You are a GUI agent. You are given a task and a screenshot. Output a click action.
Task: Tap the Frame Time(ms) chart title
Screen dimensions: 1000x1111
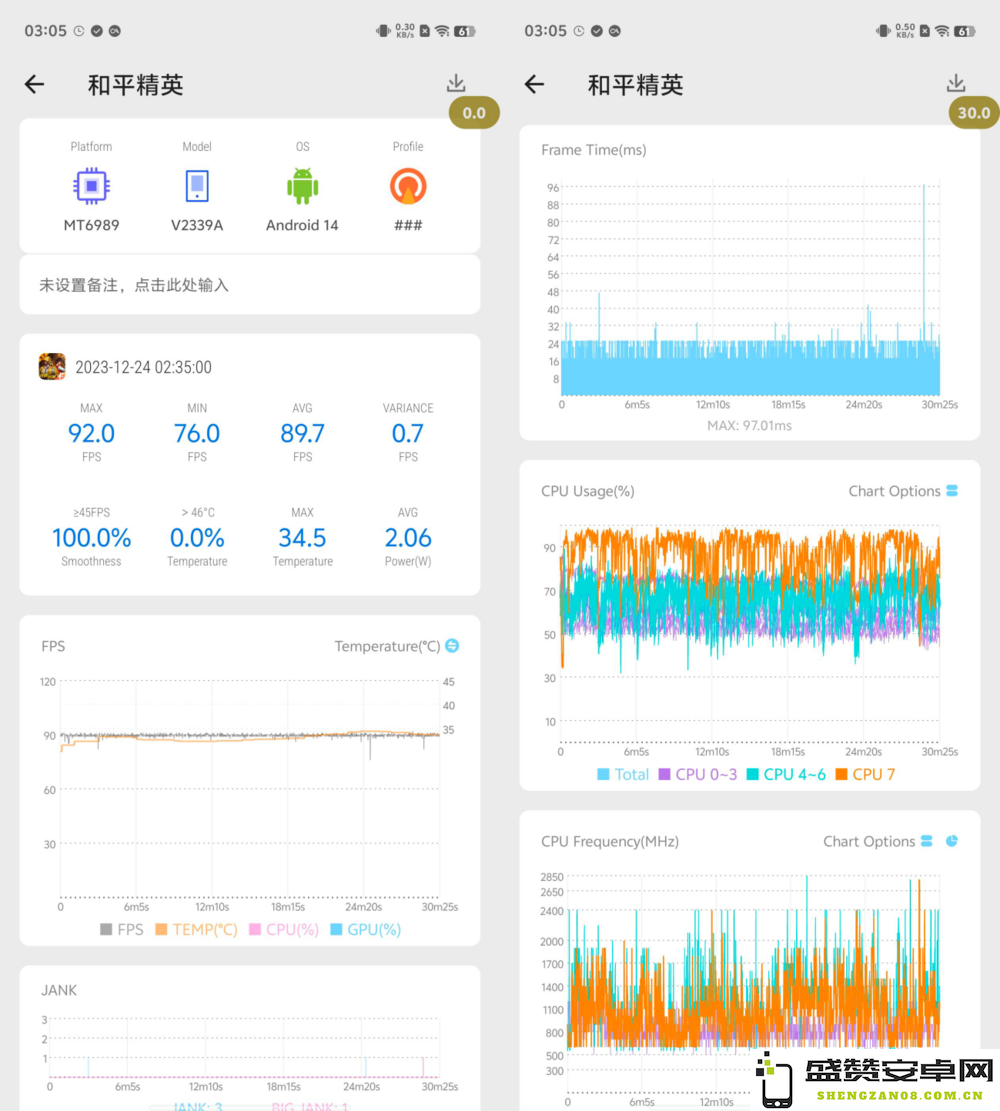(594, 150)
